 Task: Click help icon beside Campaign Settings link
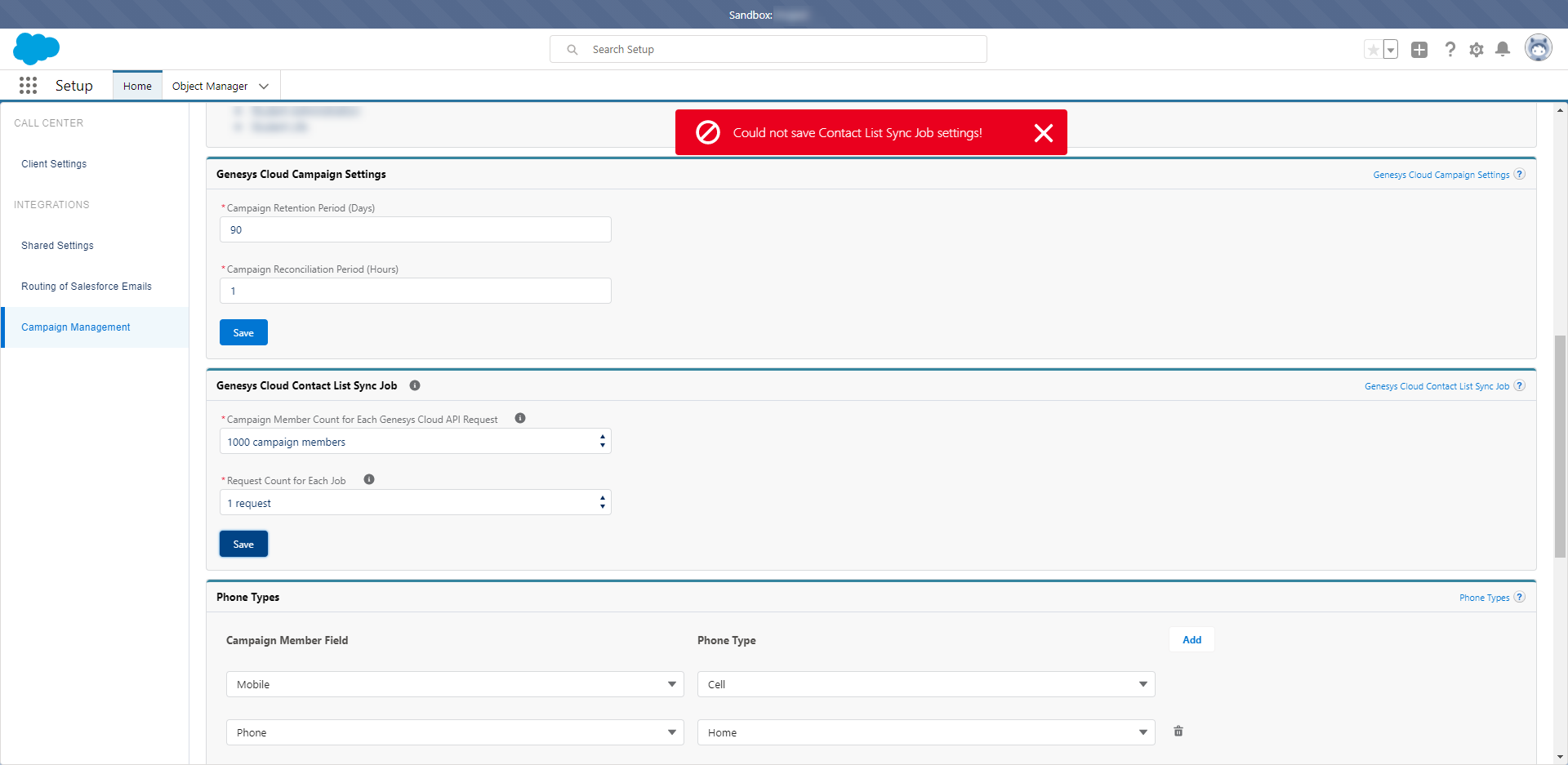(1520, 174)
